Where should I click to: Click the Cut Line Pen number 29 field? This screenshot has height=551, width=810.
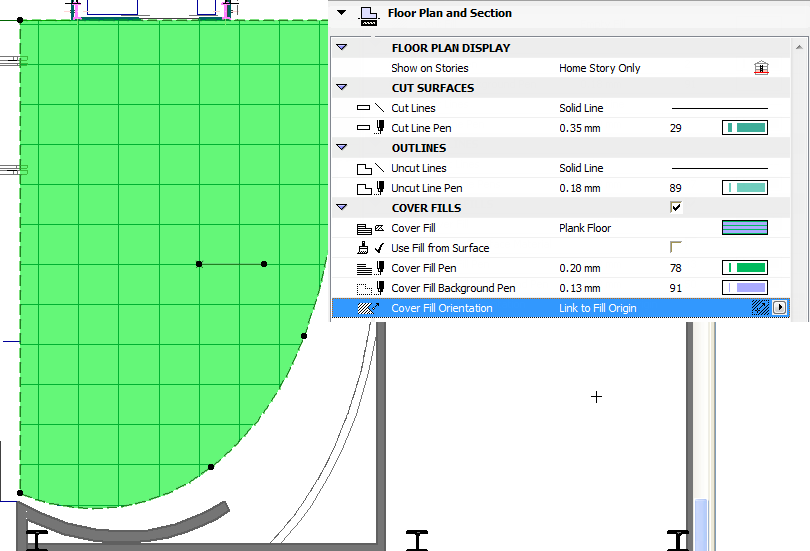pyautogui.click(x=676, y=128)
